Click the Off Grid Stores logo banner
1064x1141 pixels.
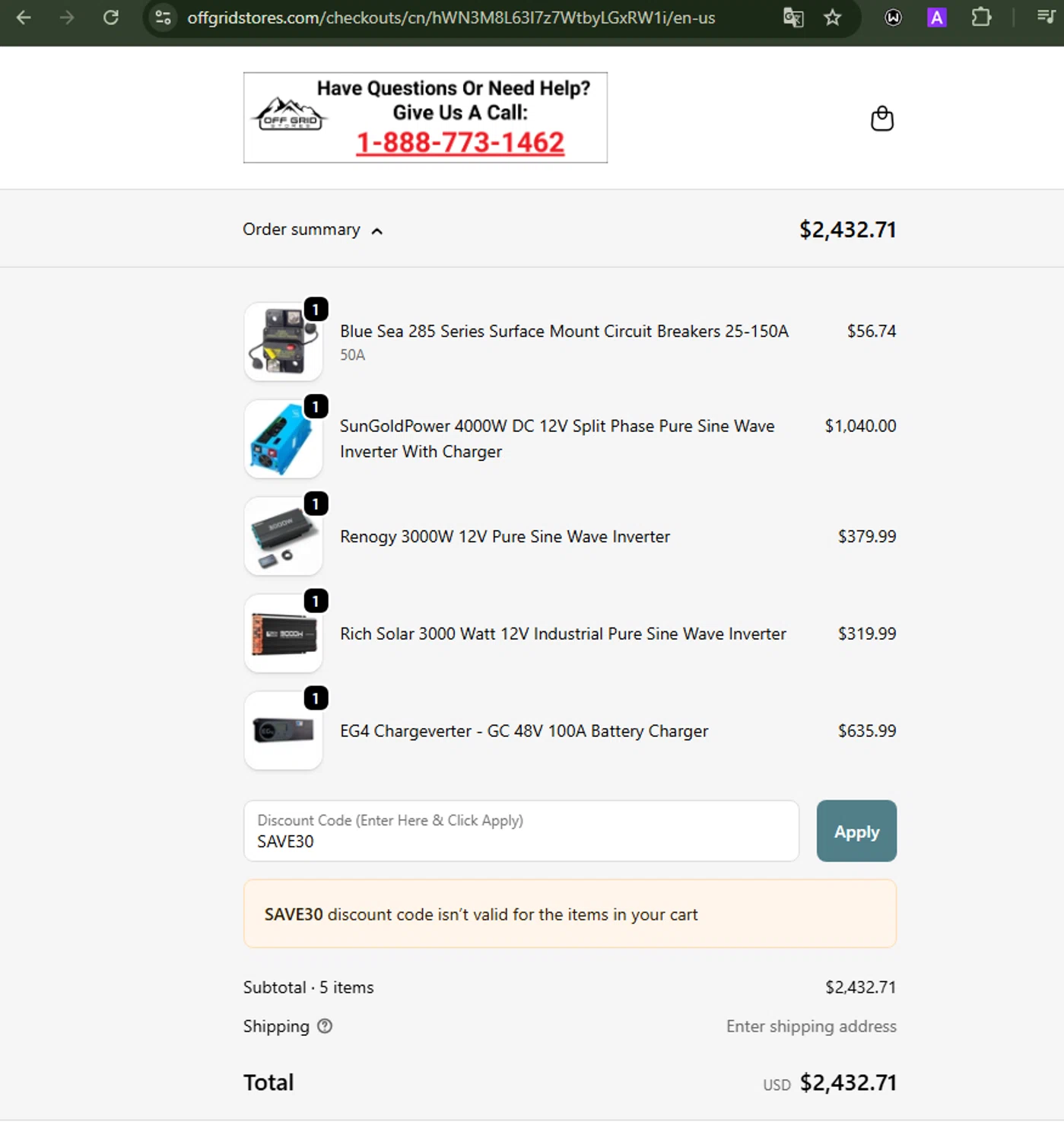click(x=425, y=117)
